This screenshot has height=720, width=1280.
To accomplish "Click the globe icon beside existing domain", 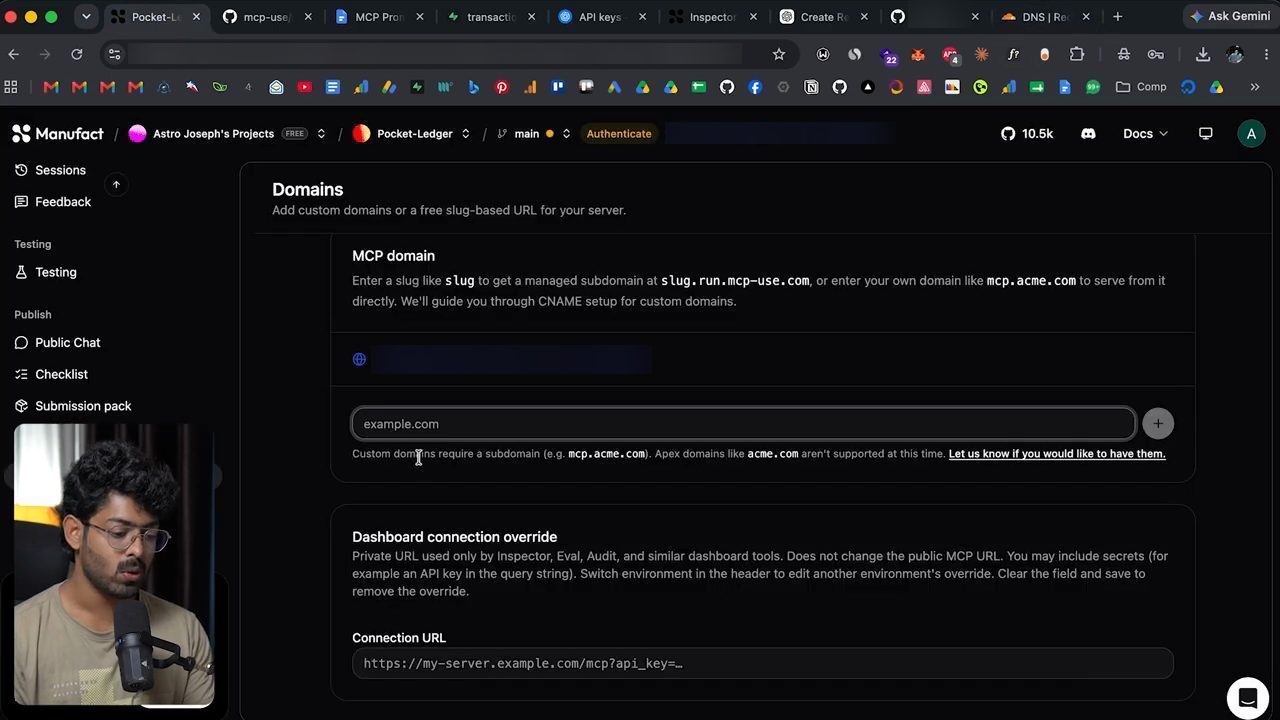I will tap(359, 359).
